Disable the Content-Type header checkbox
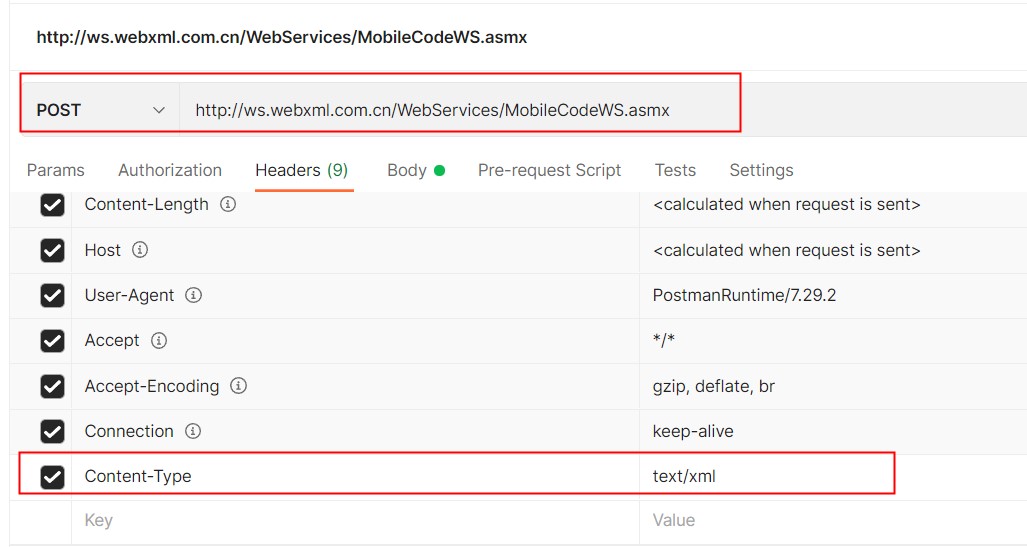The image size is (1027, 547). (52, 477)
